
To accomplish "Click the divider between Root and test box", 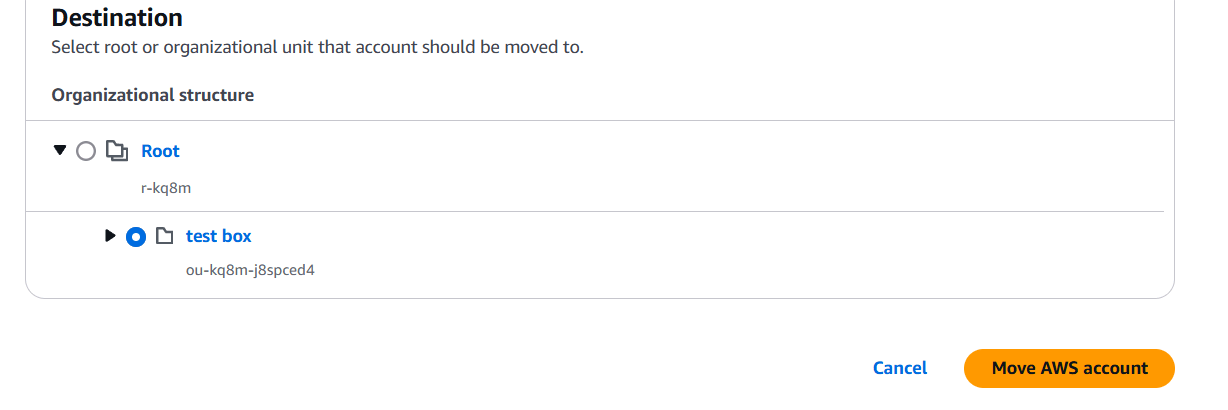I will (600, 211).
